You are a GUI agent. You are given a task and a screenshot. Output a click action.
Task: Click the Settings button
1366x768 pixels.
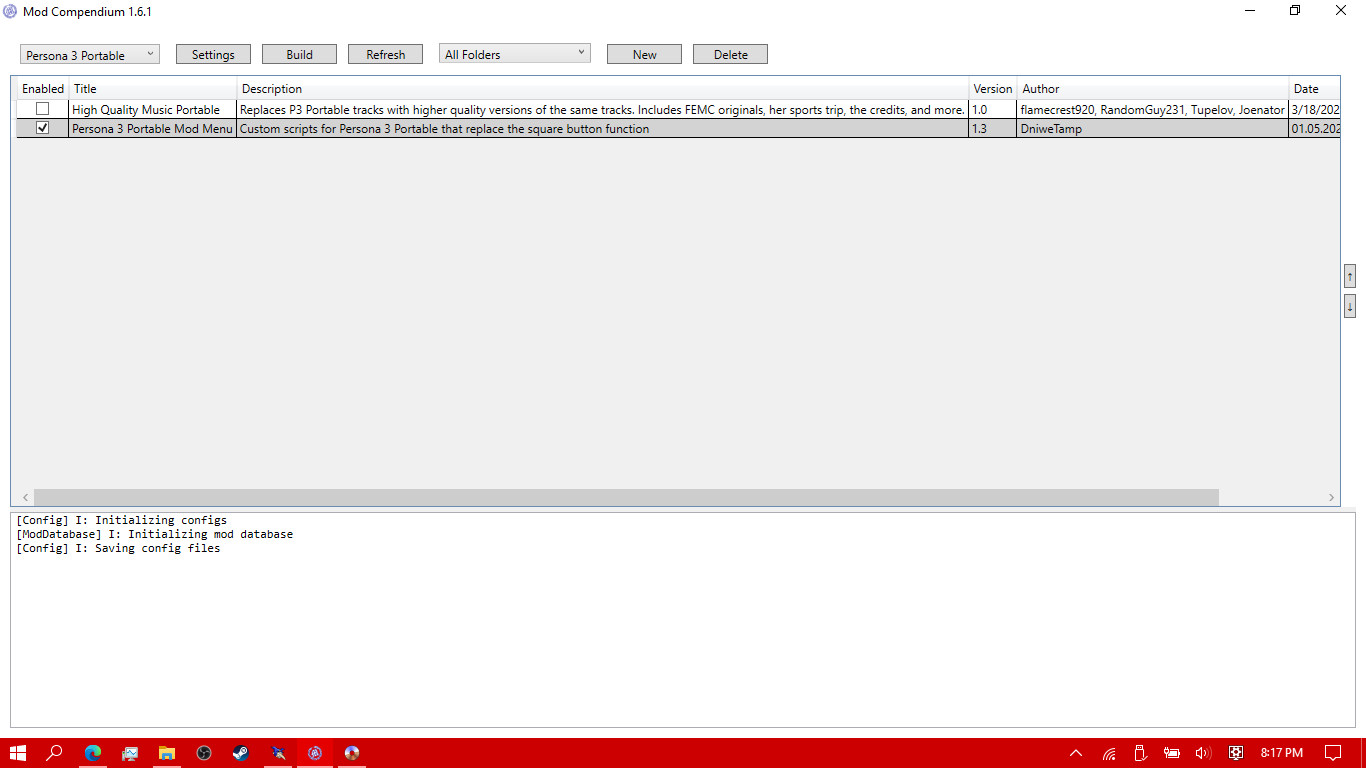[x=213, y=54]
